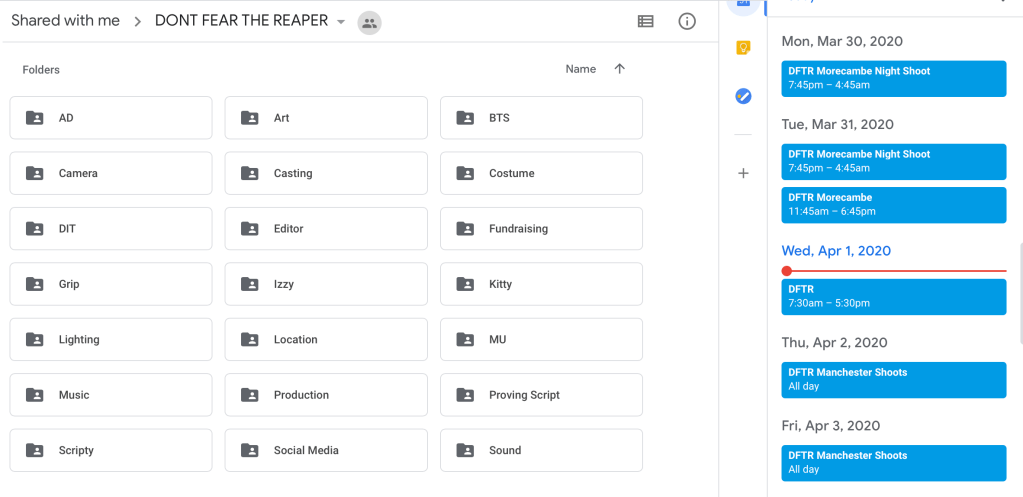
Task: Open Google Keep from side panel
Action: pos(743,47)
